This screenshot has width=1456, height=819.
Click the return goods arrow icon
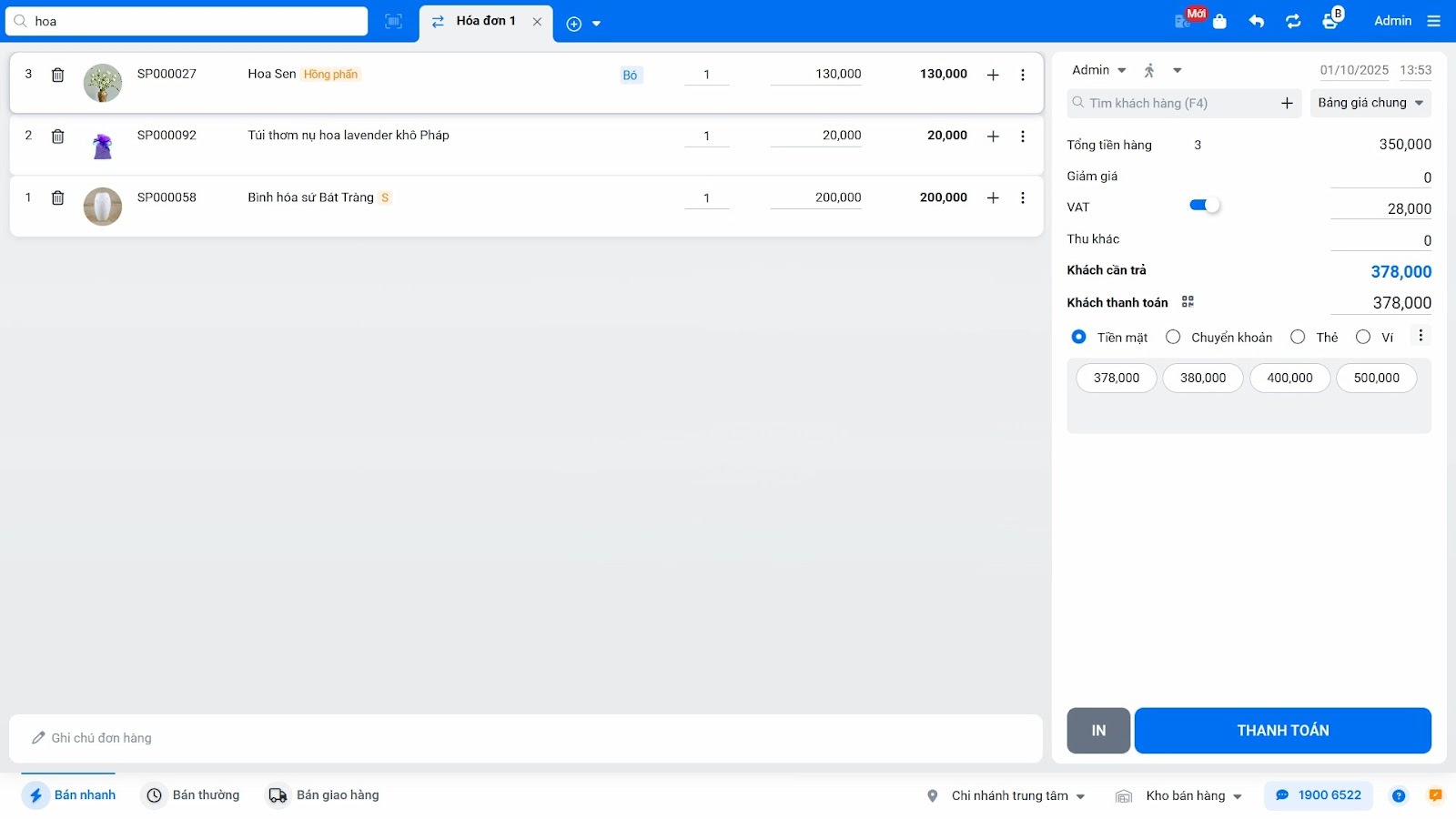click(x=1257, y=22)
